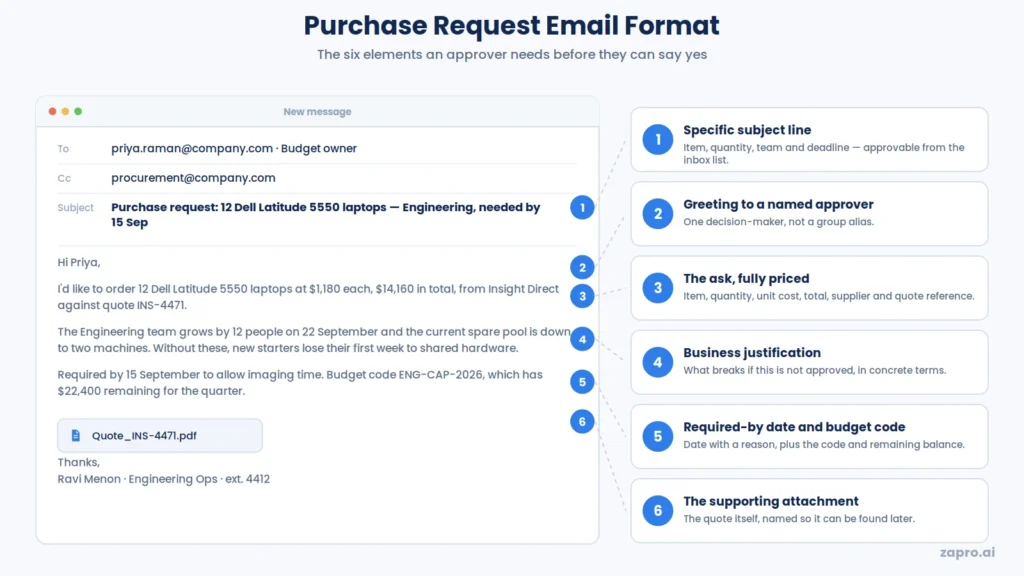
Task: Click the 'To' field label
Action: pyautogui.click(x=63, y=149)
